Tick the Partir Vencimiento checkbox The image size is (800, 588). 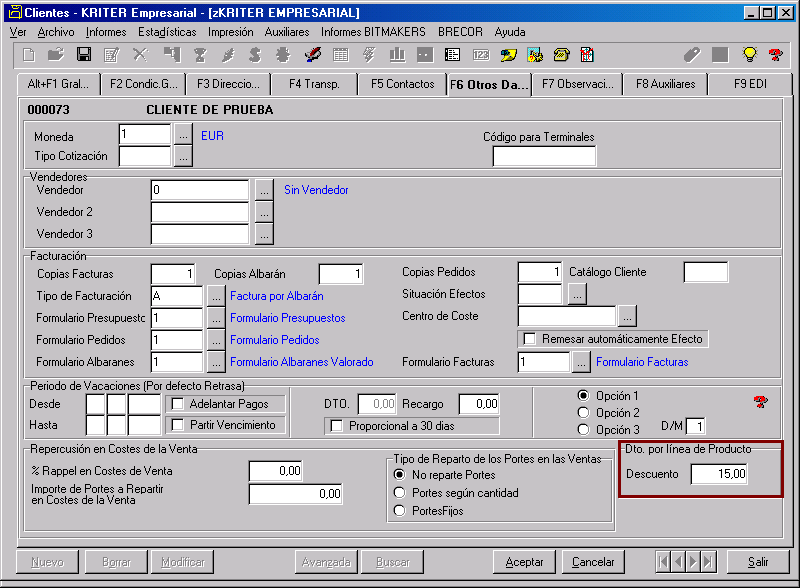pos(178,425)
